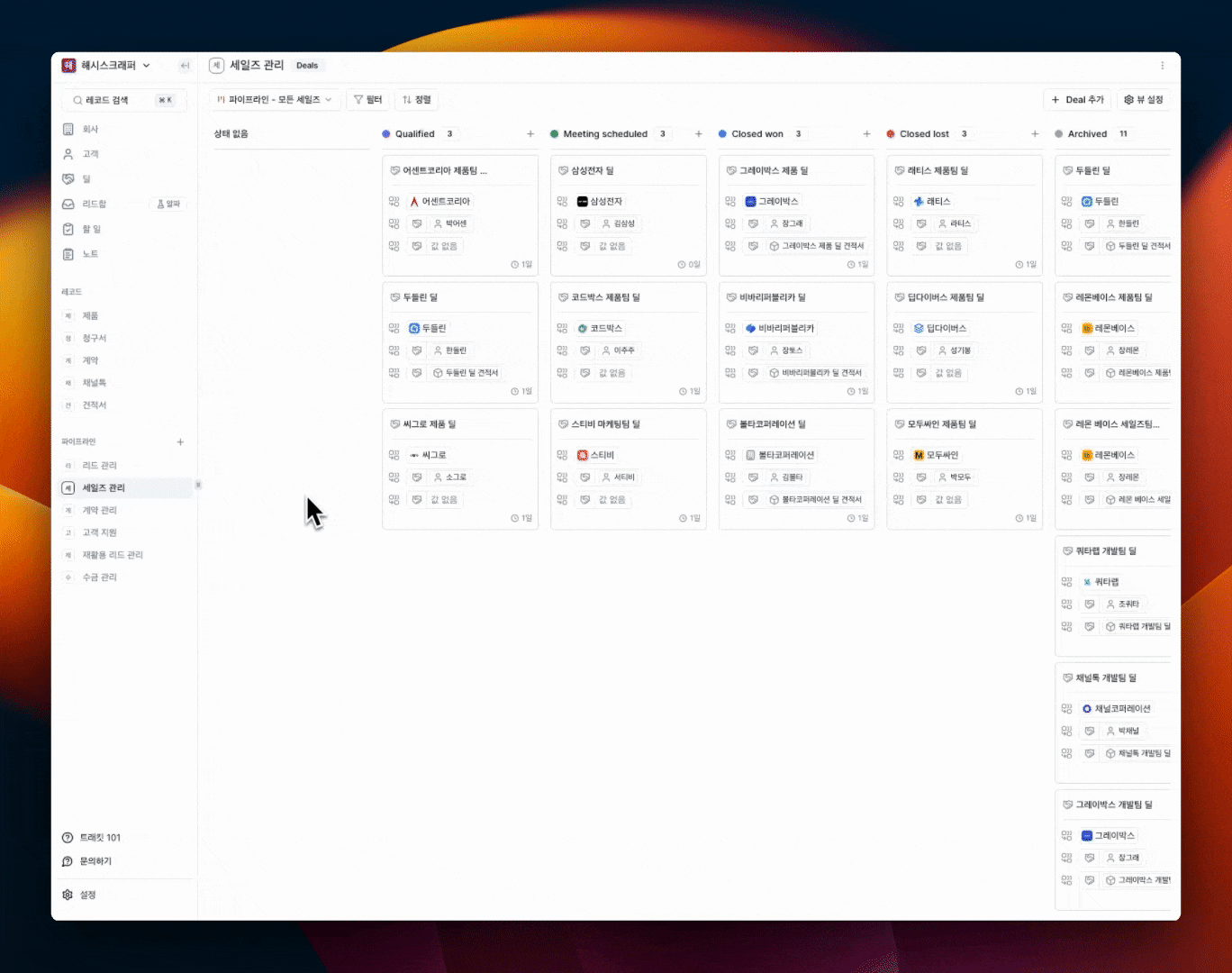Click the Qualified status color dot
Screen dimensions: 1232x973
point(386,134)
